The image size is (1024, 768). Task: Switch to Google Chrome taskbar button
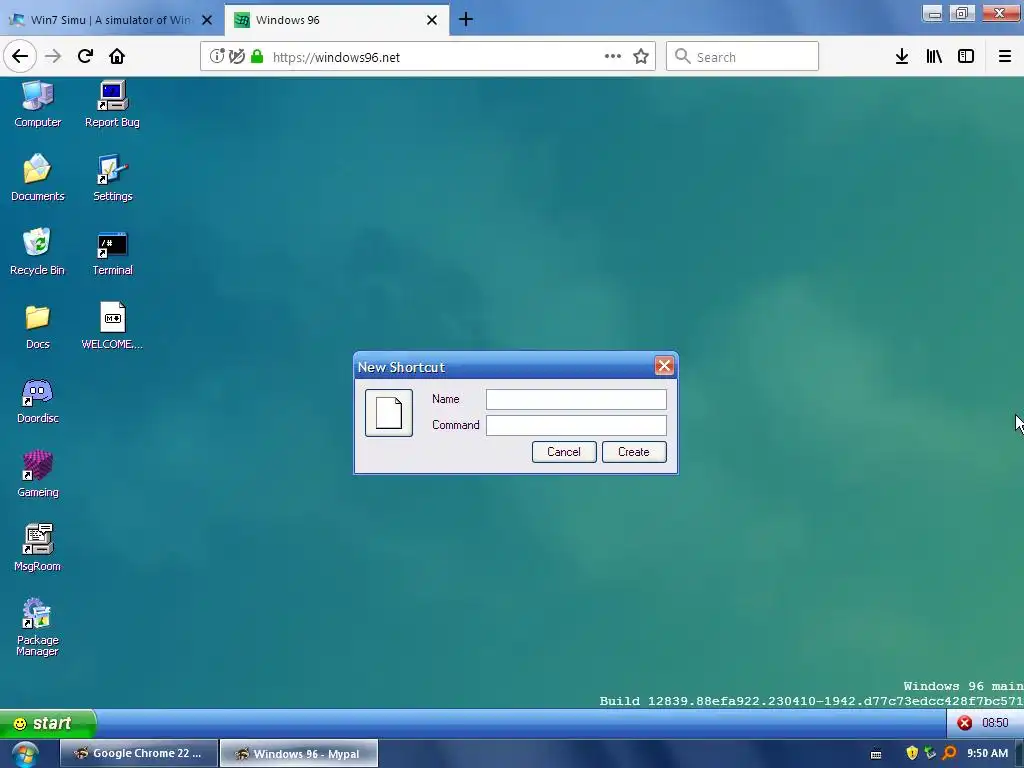pos(139,753)
